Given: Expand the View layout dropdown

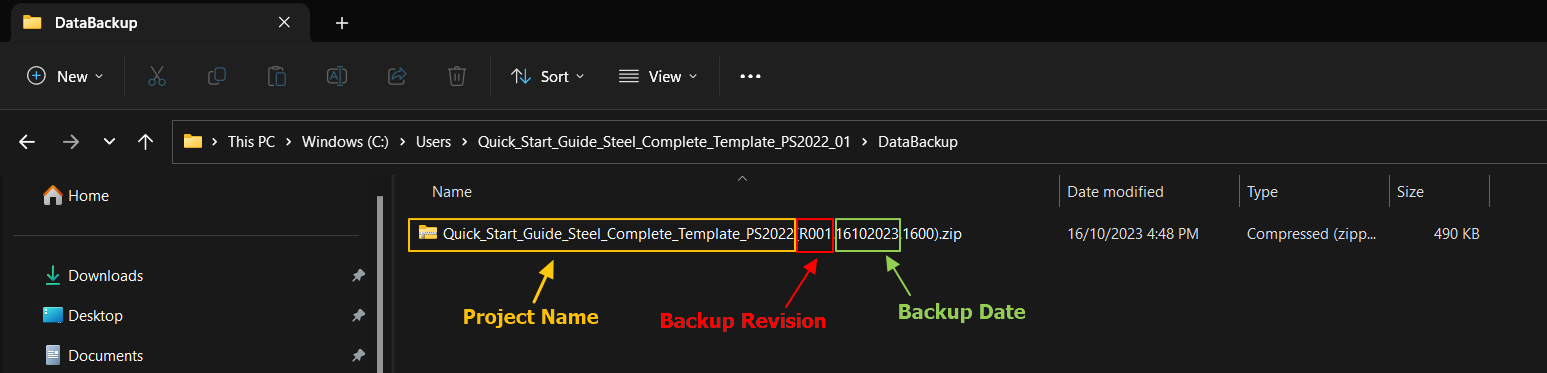Looking at the screenshot, I should pos(658,76).
